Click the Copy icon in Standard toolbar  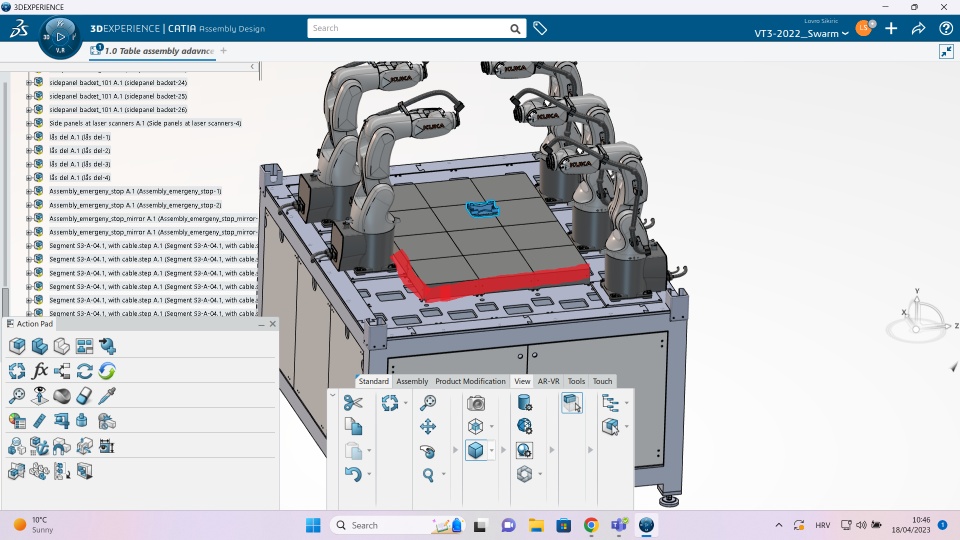point(353,426)
